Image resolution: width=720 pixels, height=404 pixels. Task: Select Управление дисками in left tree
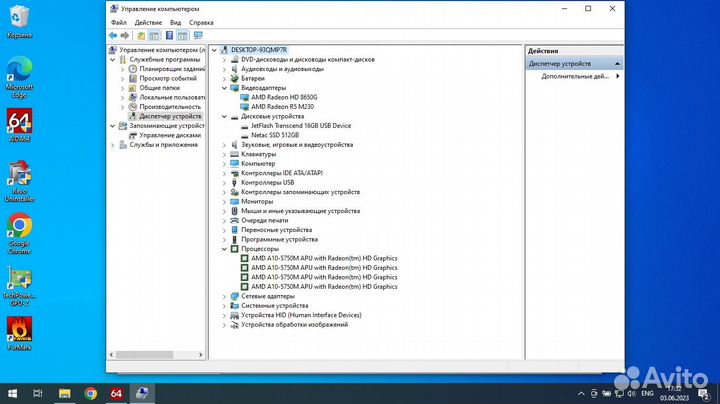[x=170, y=135]
